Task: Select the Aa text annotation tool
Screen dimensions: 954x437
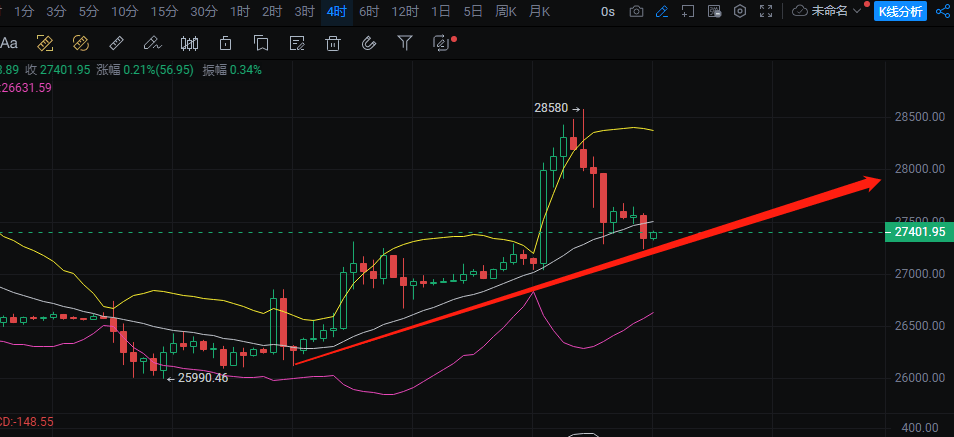Action: 9,43
